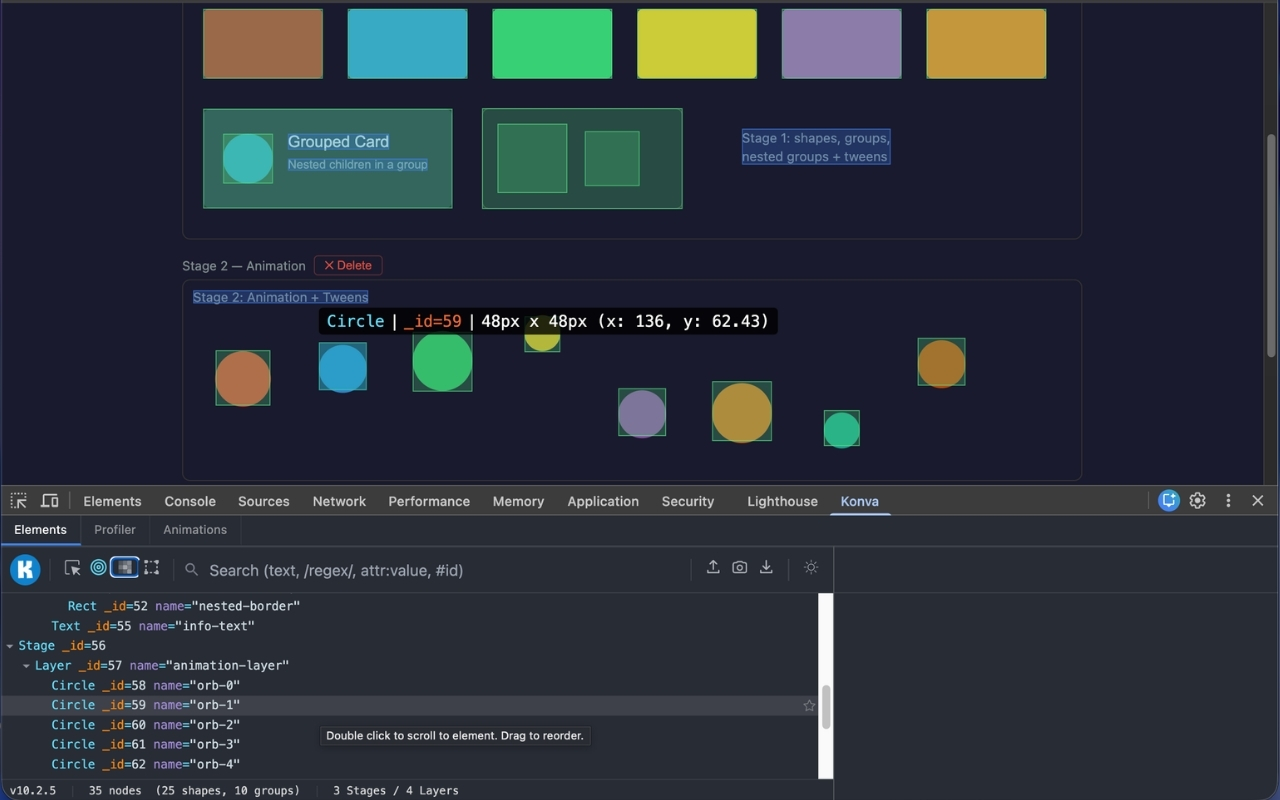Screen dimensions: 1280x800
Task: Click the Delete button for Stage 2
Action: (x=348, y=265)
